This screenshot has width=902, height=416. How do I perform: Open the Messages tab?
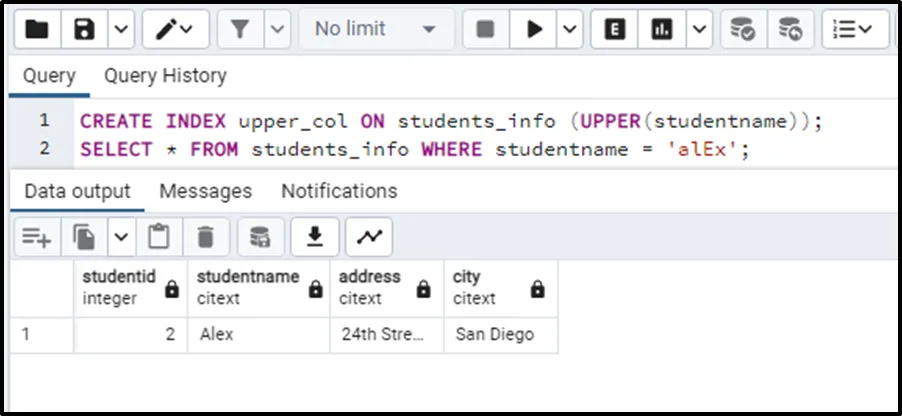(x=205, y=191)
